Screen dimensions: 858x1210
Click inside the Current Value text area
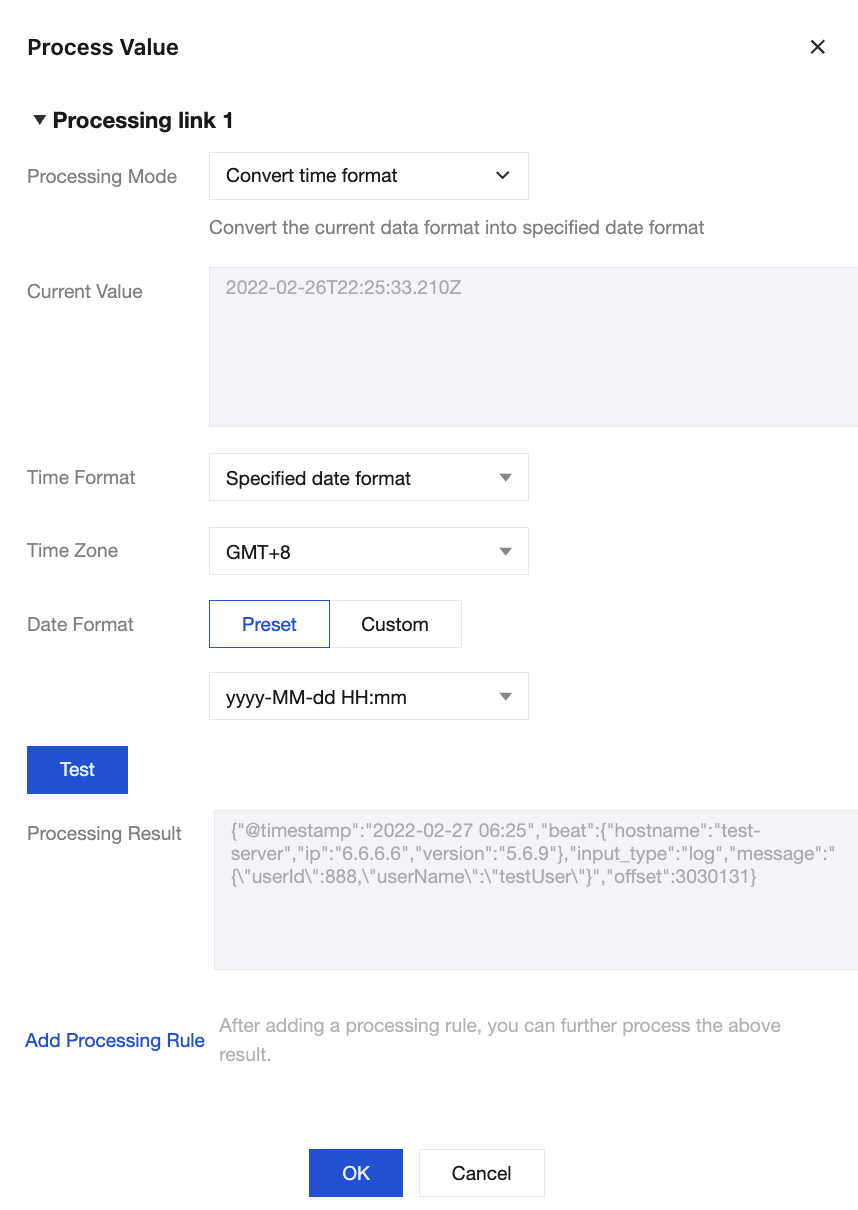pos(533,346)
